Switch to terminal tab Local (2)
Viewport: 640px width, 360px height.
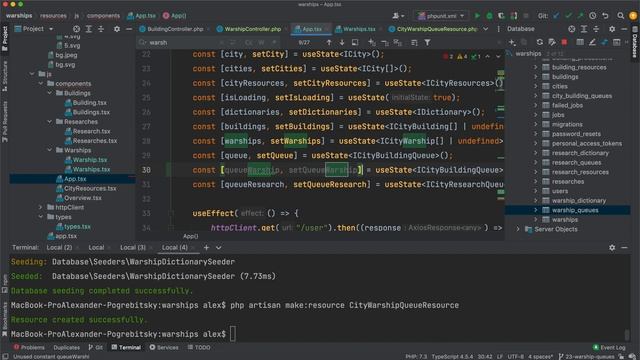59,247
